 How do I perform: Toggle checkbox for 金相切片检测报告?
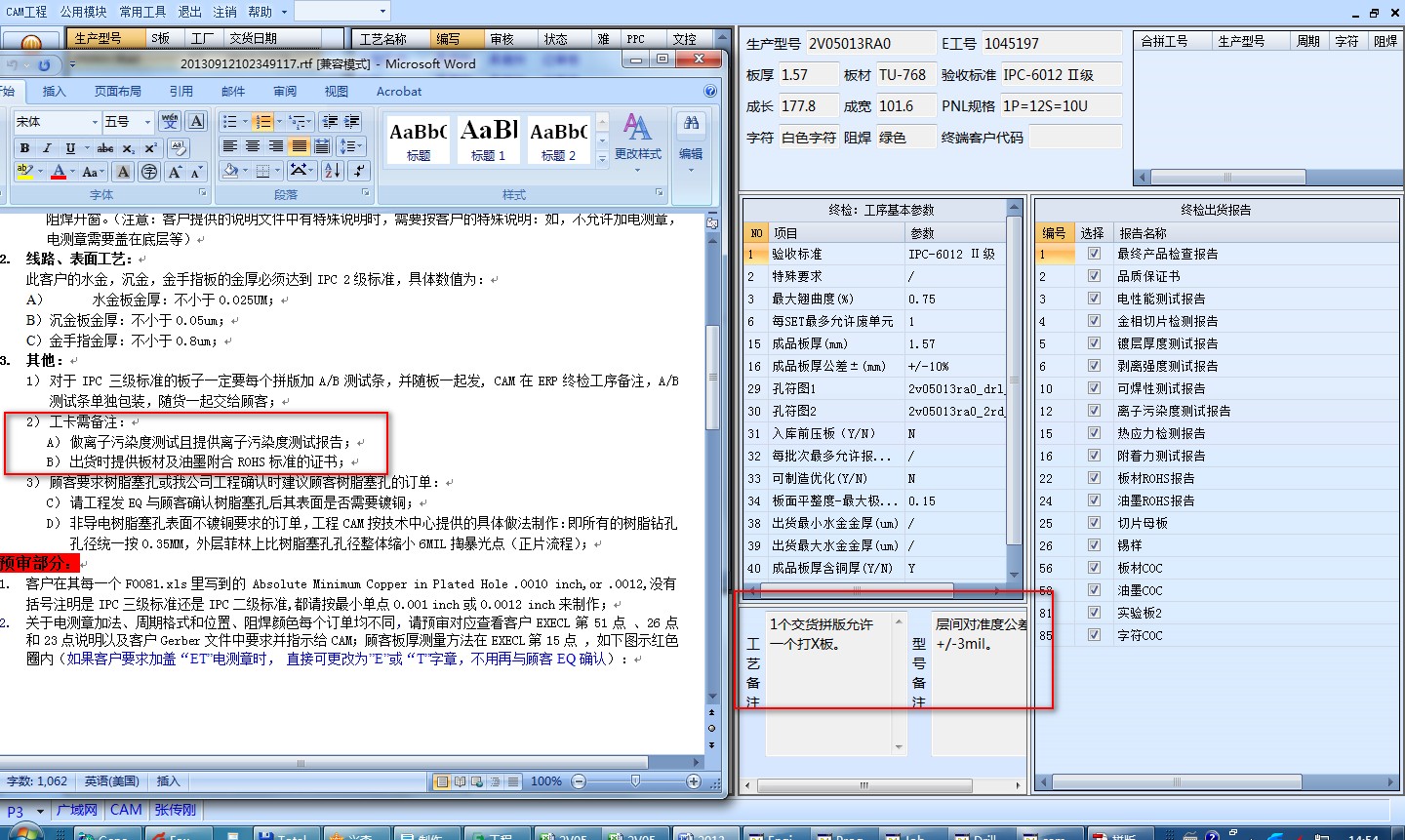[1094, 321]
